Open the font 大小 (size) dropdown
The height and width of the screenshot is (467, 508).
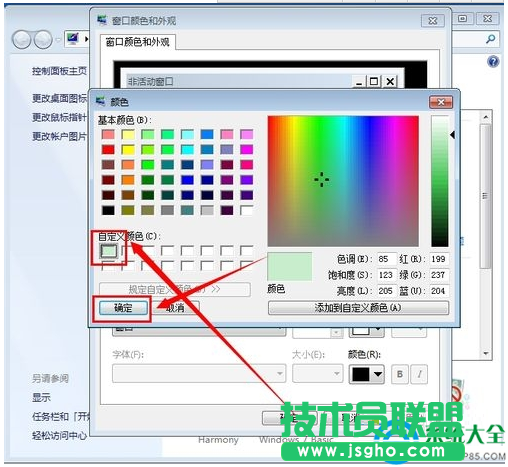317,374
